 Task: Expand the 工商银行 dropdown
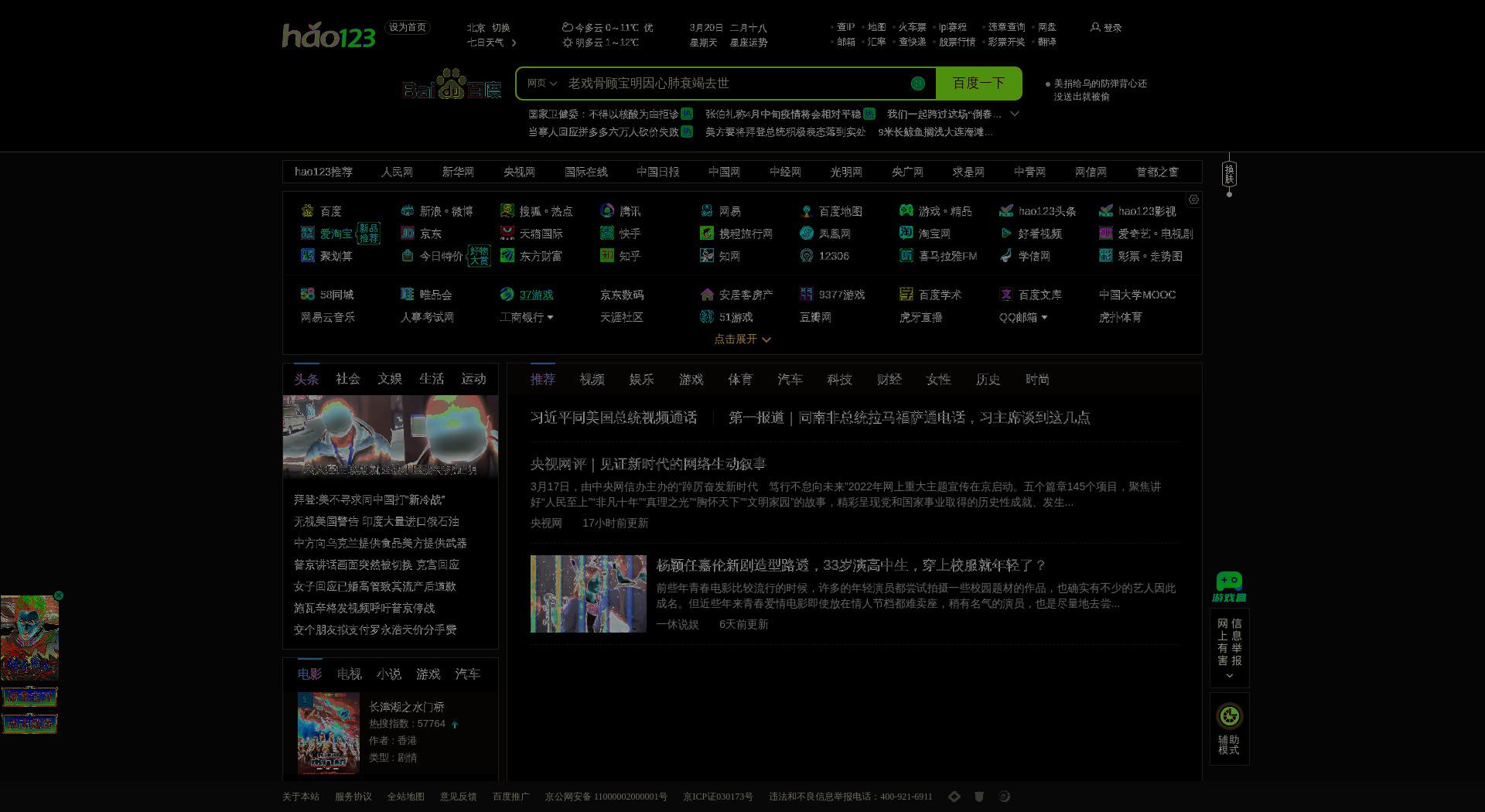click(550, 317)
